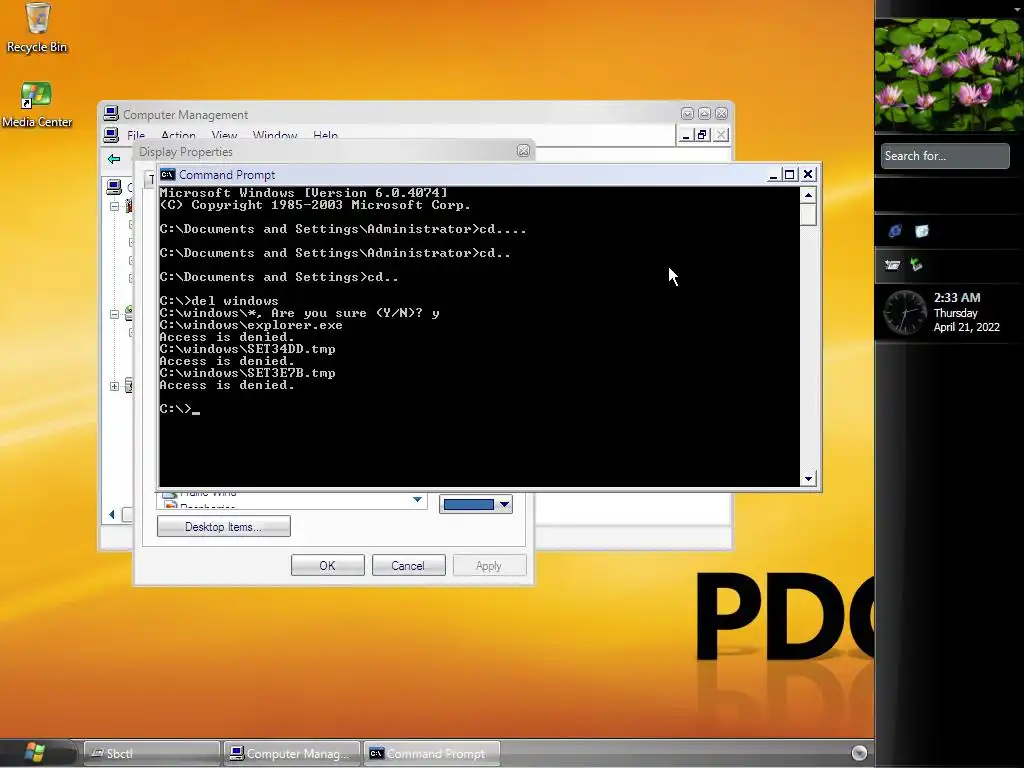Open the desktop color dropdown in Display Properties
The image size is (1024, 768).
(x=504, y=504)
